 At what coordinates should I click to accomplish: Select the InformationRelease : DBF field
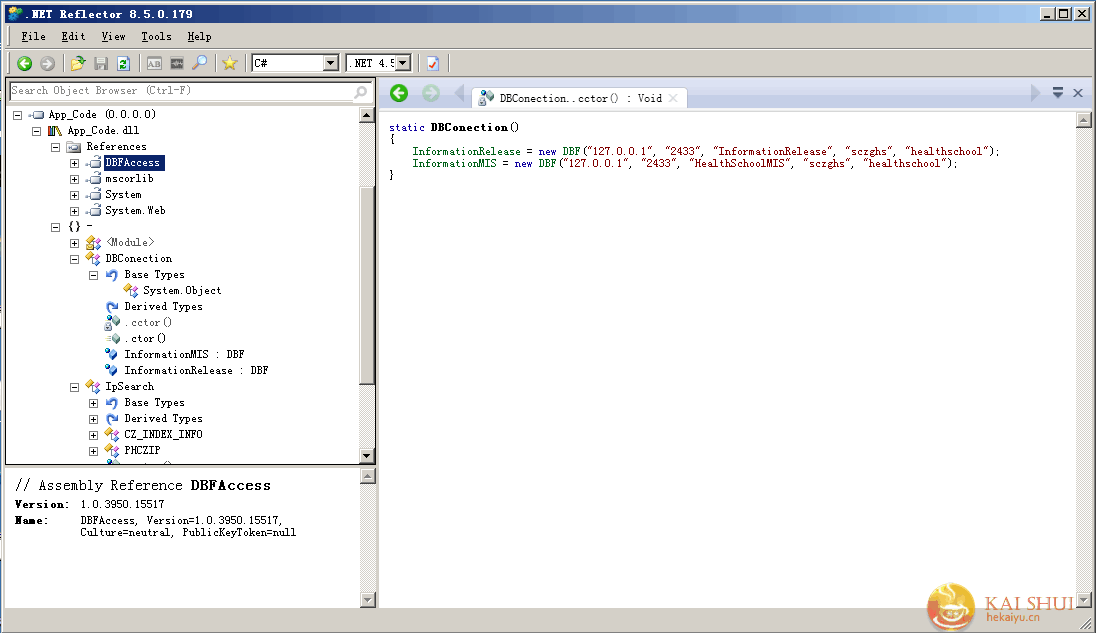pyautogui.click(x=196, y=371)
